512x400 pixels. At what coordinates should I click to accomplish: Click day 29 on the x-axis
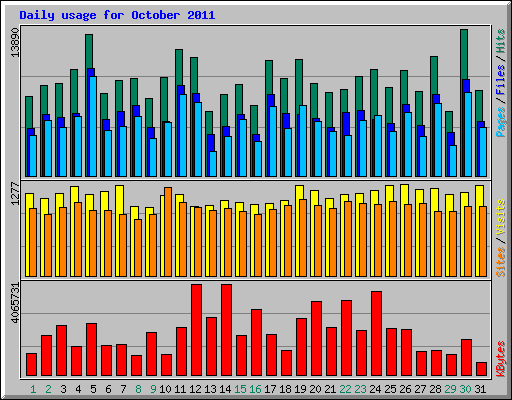[450, 389]
